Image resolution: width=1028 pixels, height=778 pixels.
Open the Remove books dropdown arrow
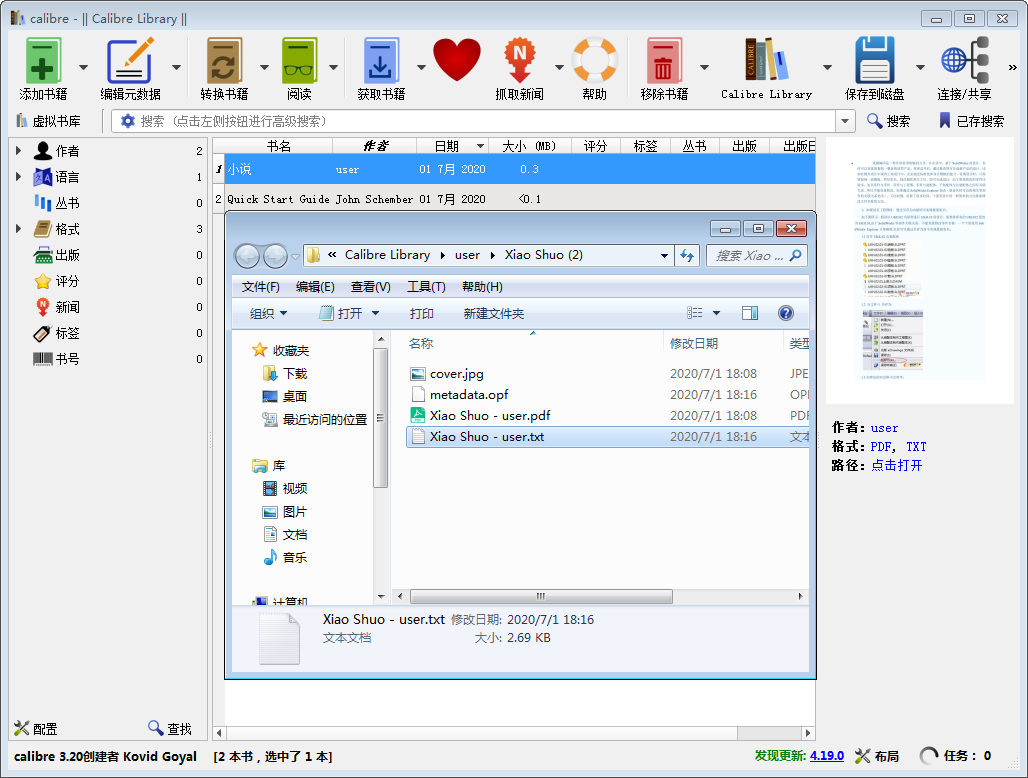(x=704, y=67)
